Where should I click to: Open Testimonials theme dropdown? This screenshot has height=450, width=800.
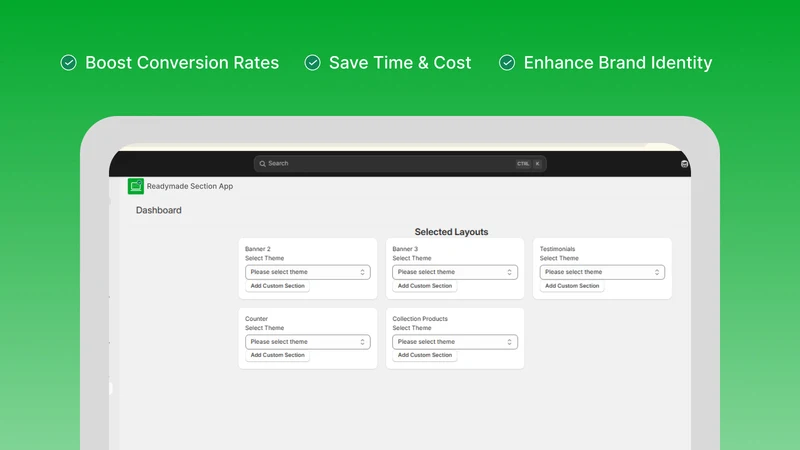602,272
